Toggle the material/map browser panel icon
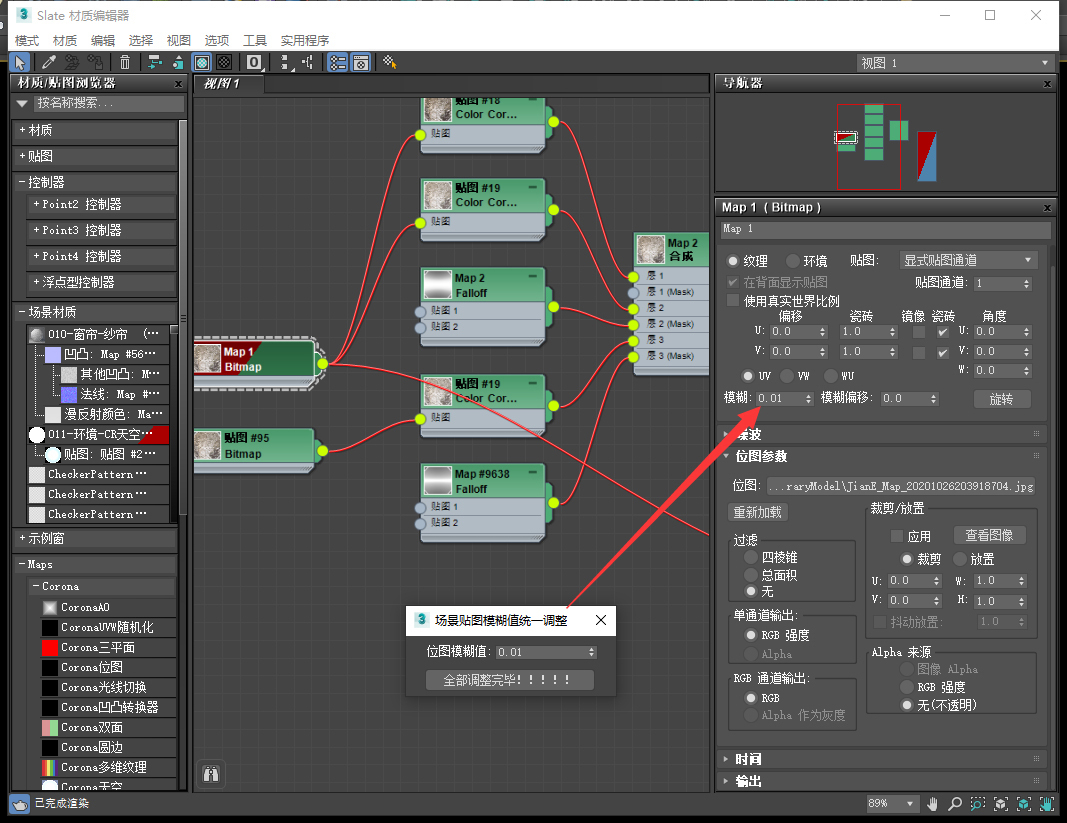The width and height of the screenshot is (1067, 823). [x=338, y=62]
